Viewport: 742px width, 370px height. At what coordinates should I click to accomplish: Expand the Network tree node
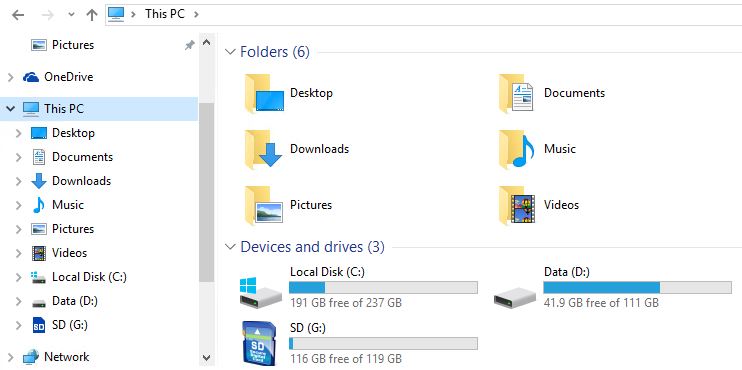(10, 357)
